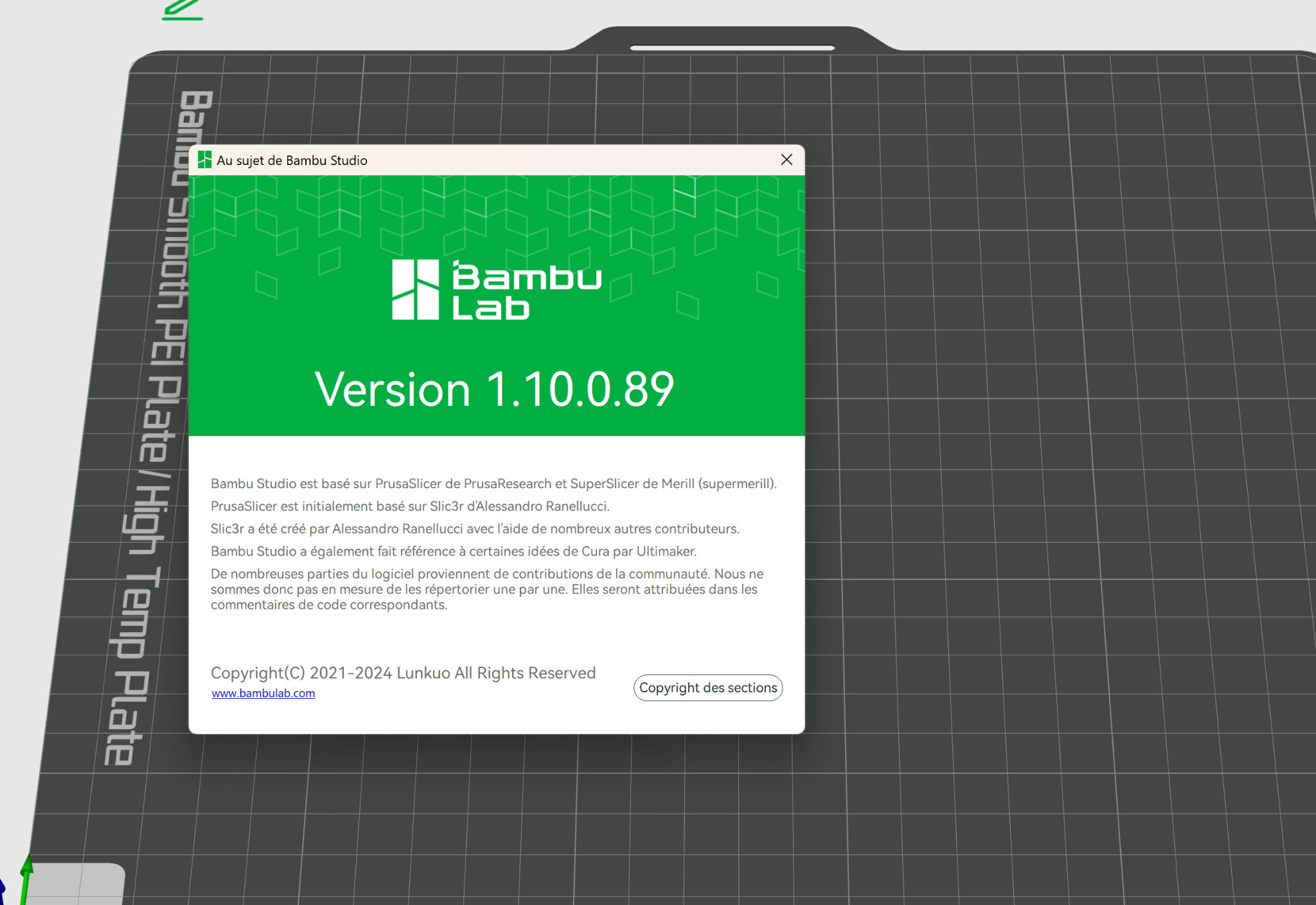Click the community contributions paragraph

(486, 589)
